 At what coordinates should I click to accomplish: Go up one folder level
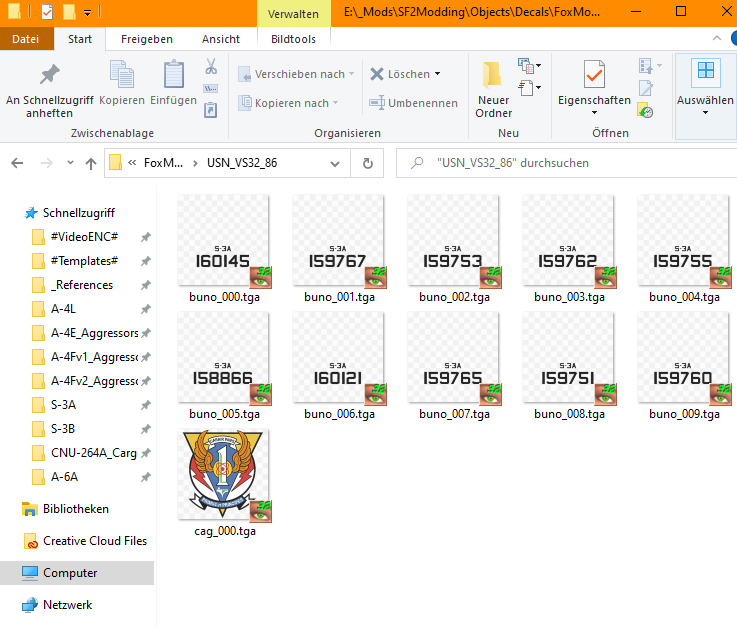(x=91, y=163)
